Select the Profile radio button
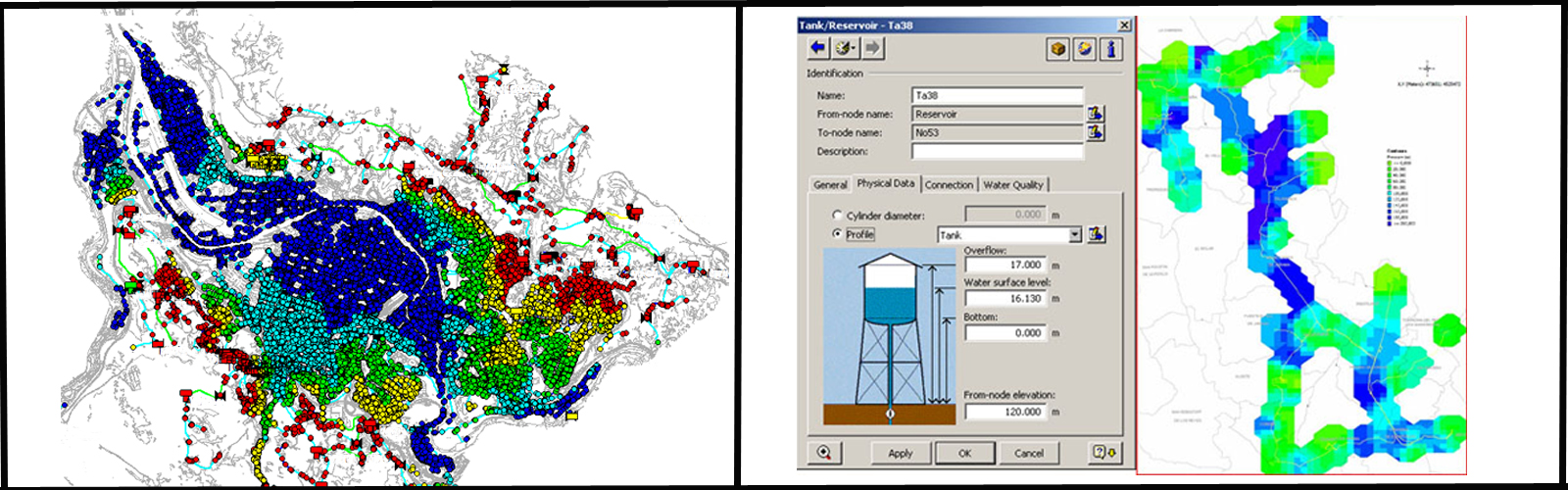This screenshot has width=1568, height=490. tap(837, 234)
